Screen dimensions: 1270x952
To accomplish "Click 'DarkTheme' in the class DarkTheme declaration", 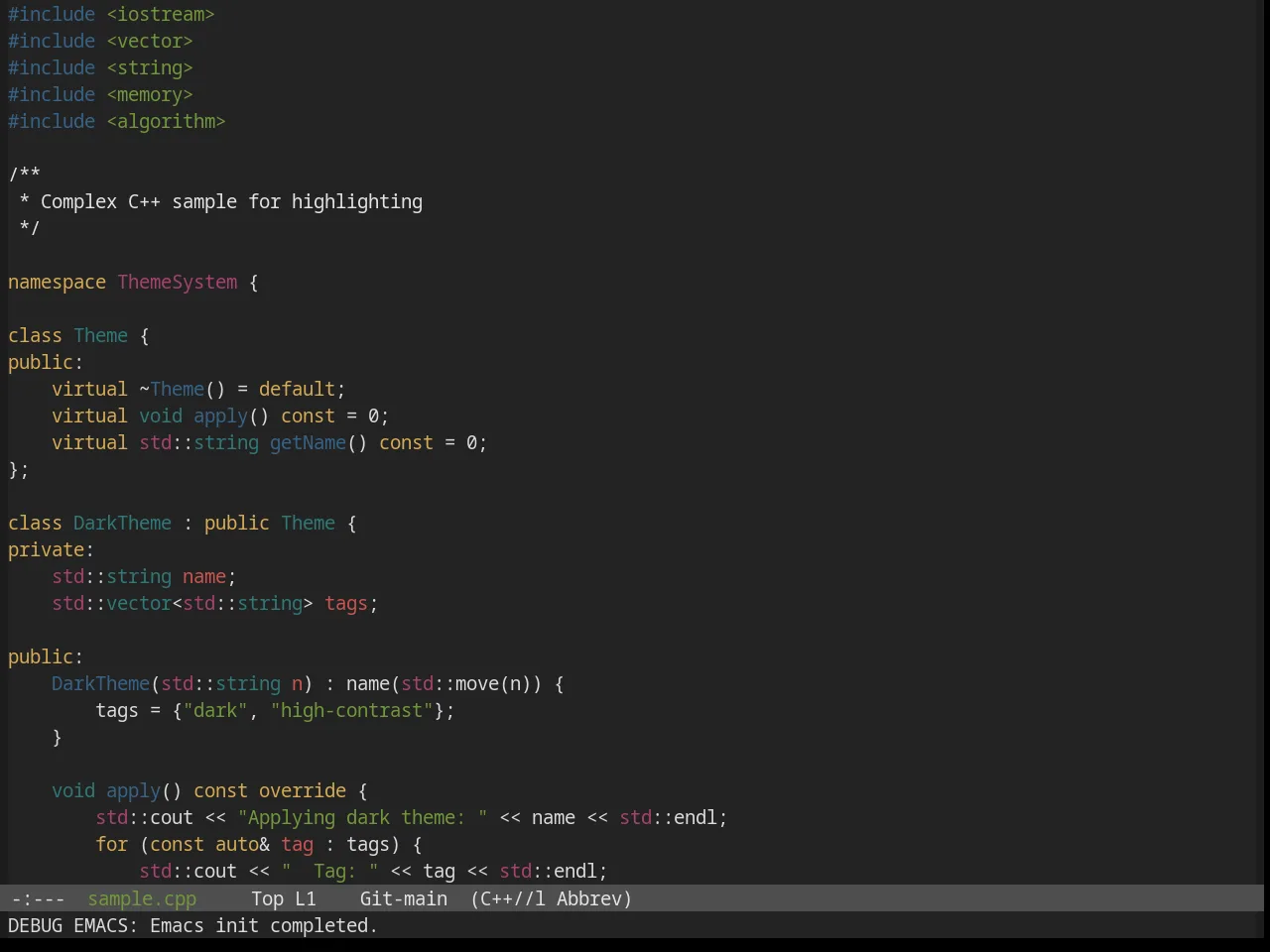I will coord(122,523).
